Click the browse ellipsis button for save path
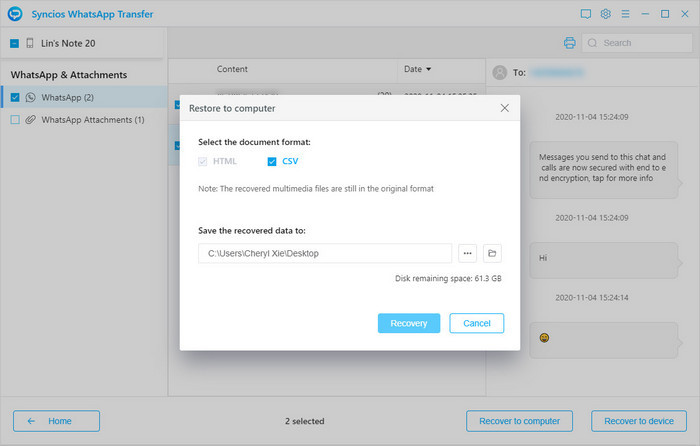The width and height of the screenshot is (700, 446). click(x=467, y=253)
